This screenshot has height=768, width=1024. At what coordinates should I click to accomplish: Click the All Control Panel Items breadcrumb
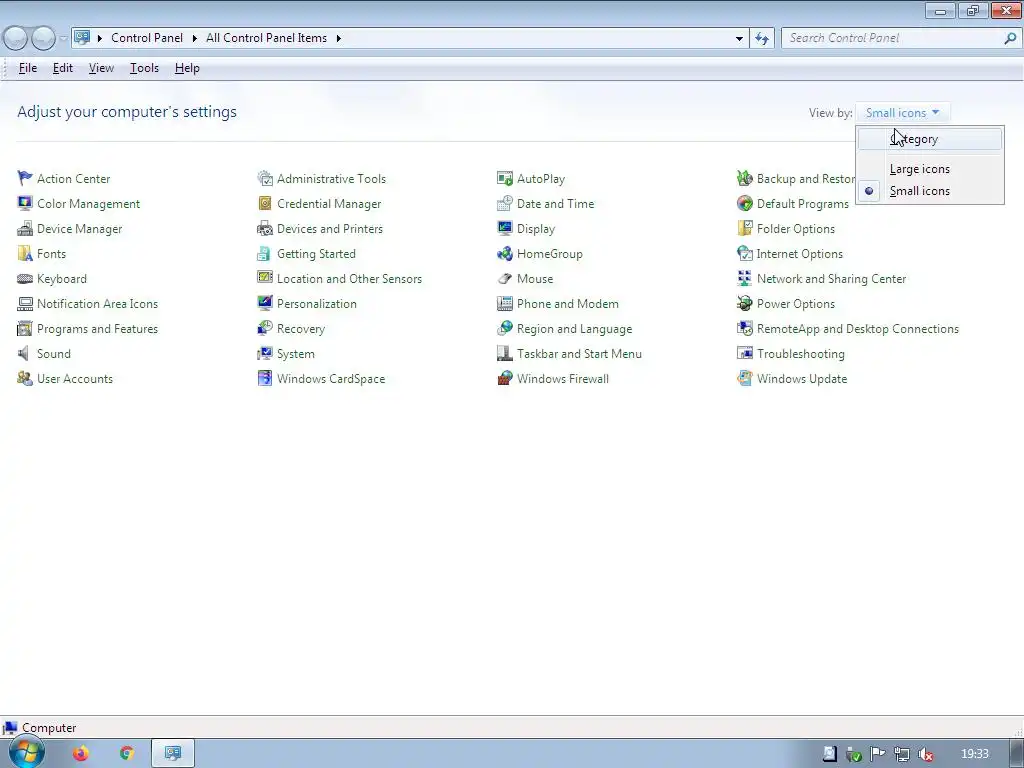266,38
